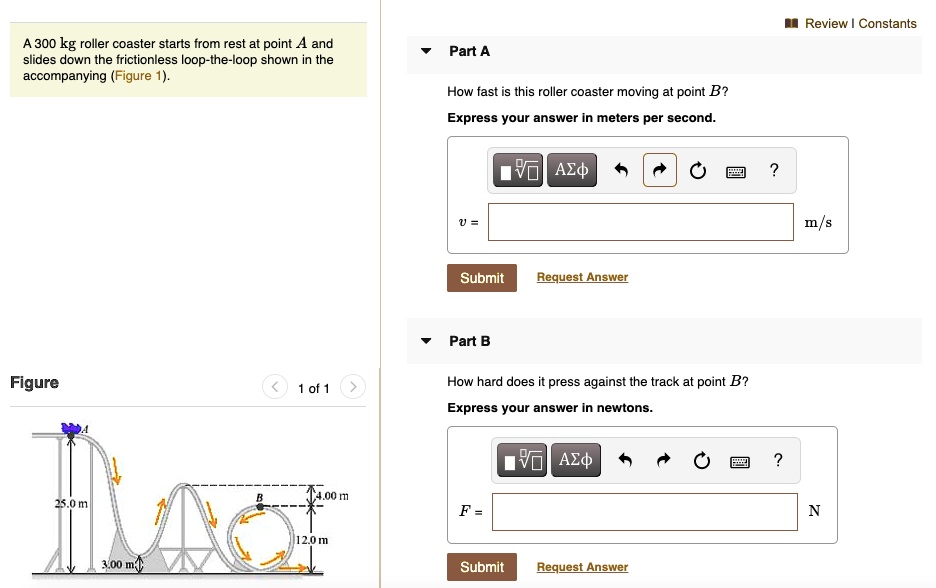Image resolution: width=936 pixels, height=588 pixels.
Task: Click the velocity answer input field
Action: coord(640,222)
